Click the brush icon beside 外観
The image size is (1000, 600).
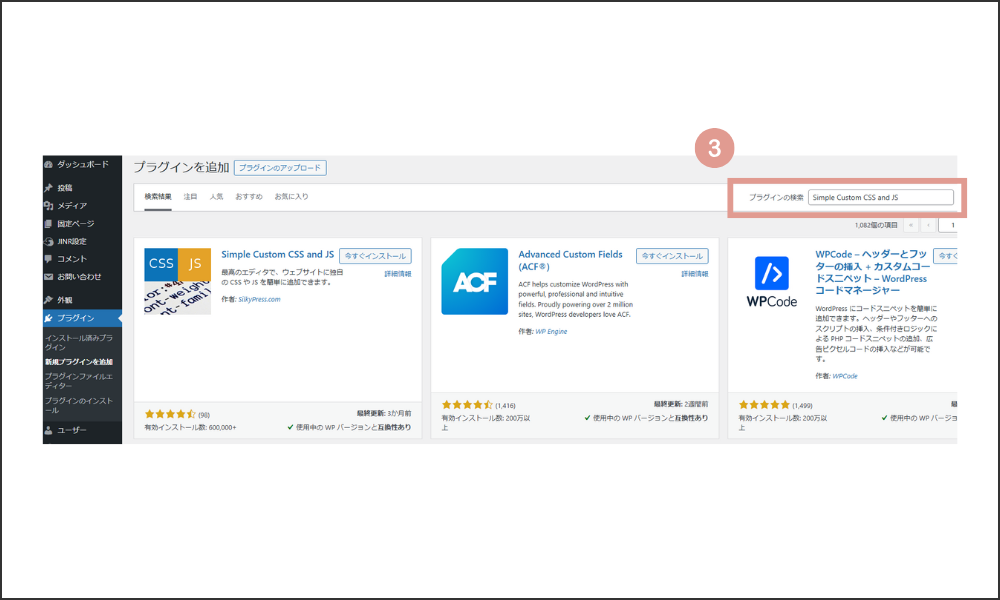coord(48,300)
